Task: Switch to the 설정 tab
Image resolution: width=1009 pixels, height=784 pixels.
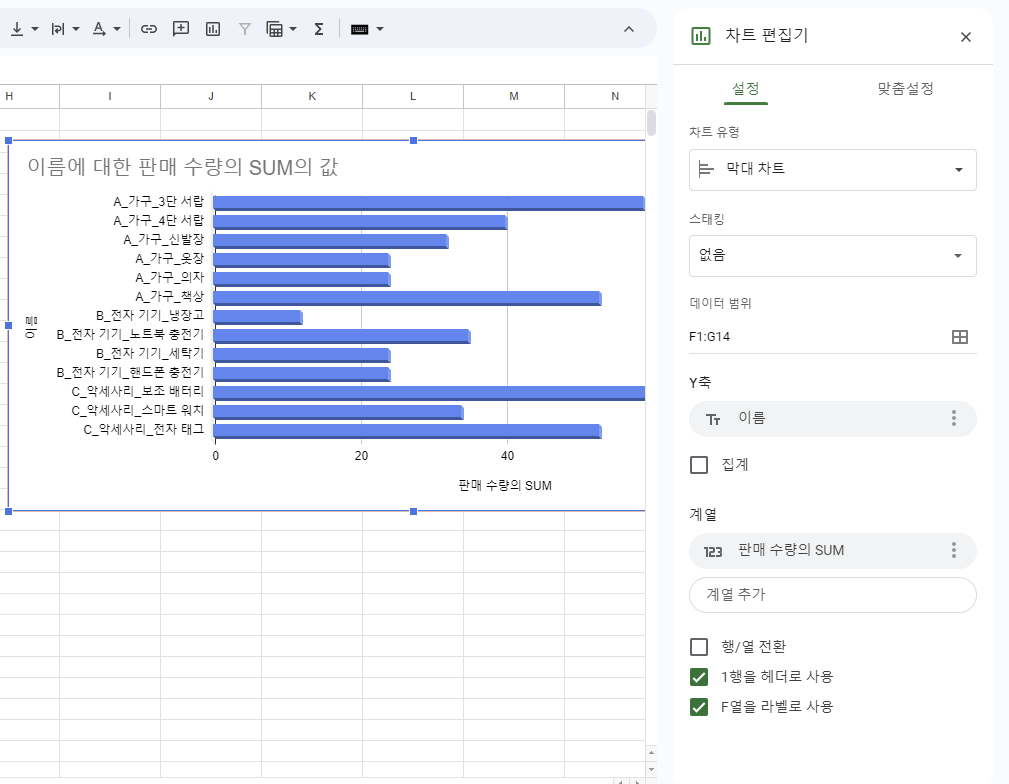Action: click(x=746, y=89)
